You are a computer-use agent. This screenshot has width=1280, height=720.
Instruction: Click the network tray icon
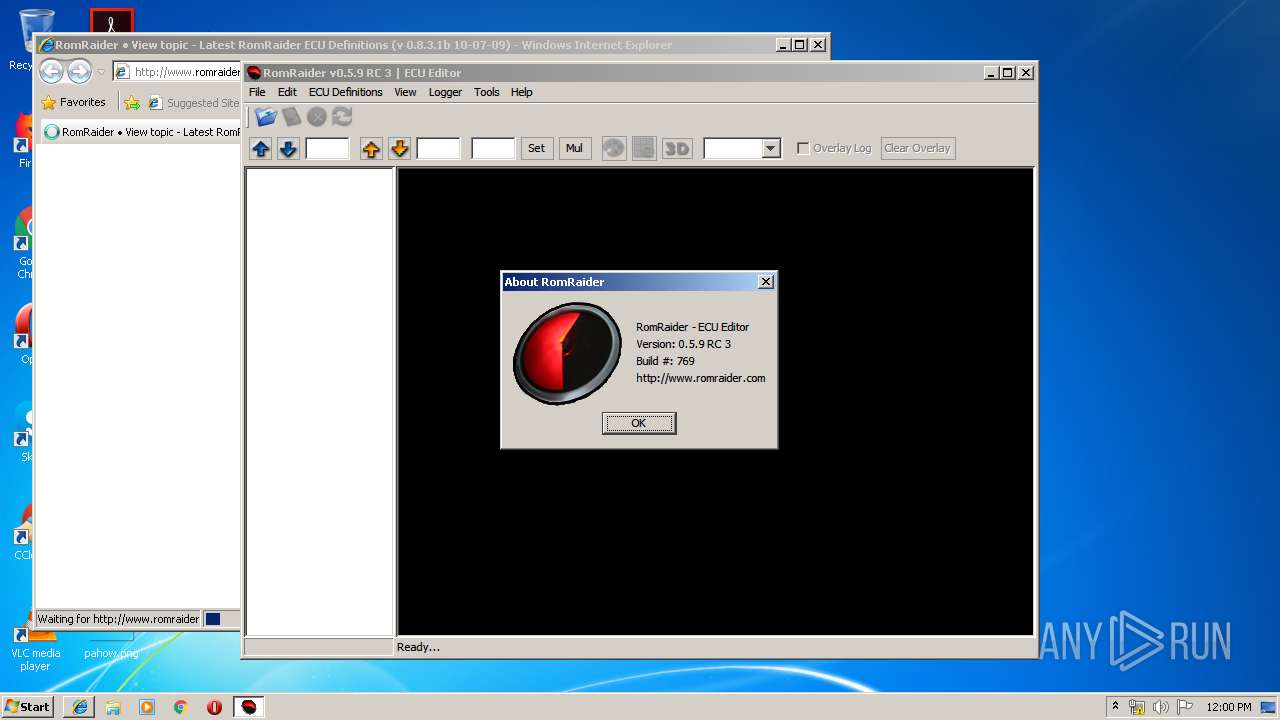click(x=1137, y=707)
